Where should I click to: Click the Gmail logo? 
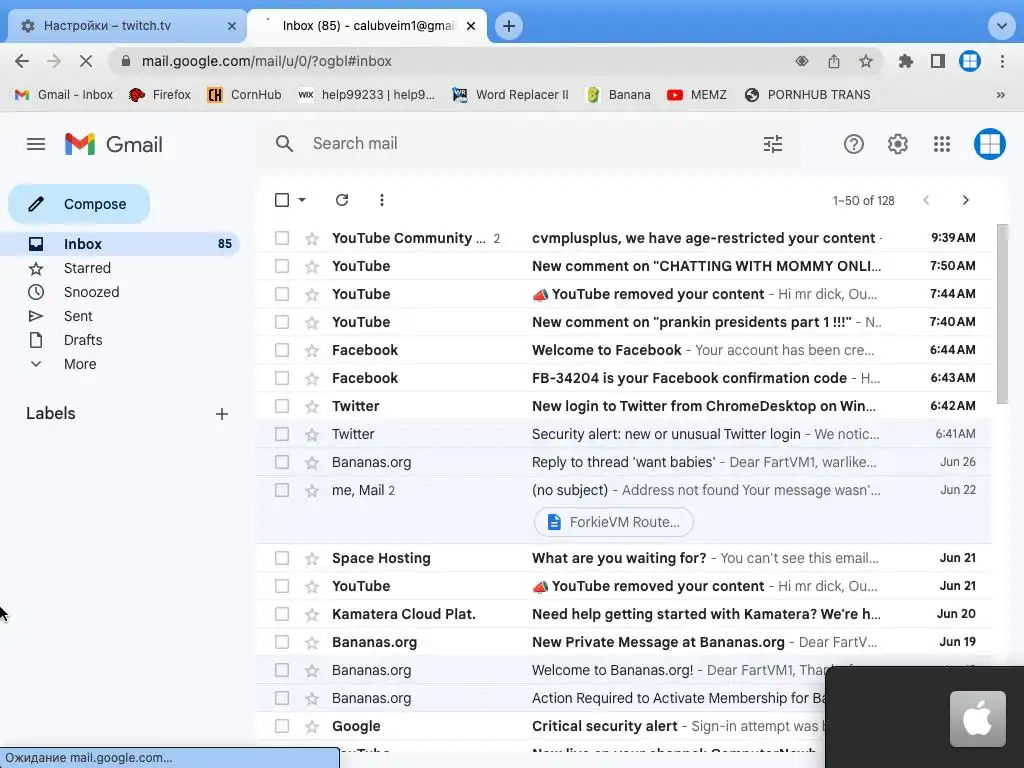[x=114, y=144]
